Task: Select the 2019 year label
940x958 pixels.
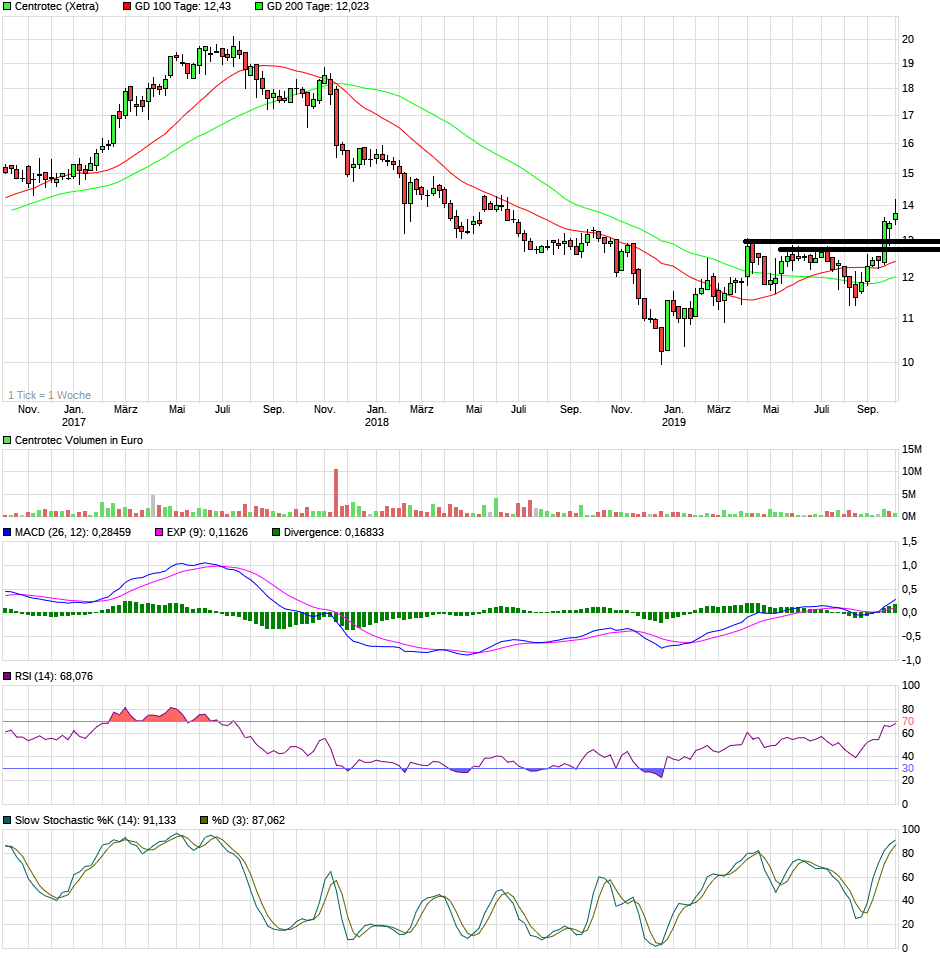Action: [673, 423]
